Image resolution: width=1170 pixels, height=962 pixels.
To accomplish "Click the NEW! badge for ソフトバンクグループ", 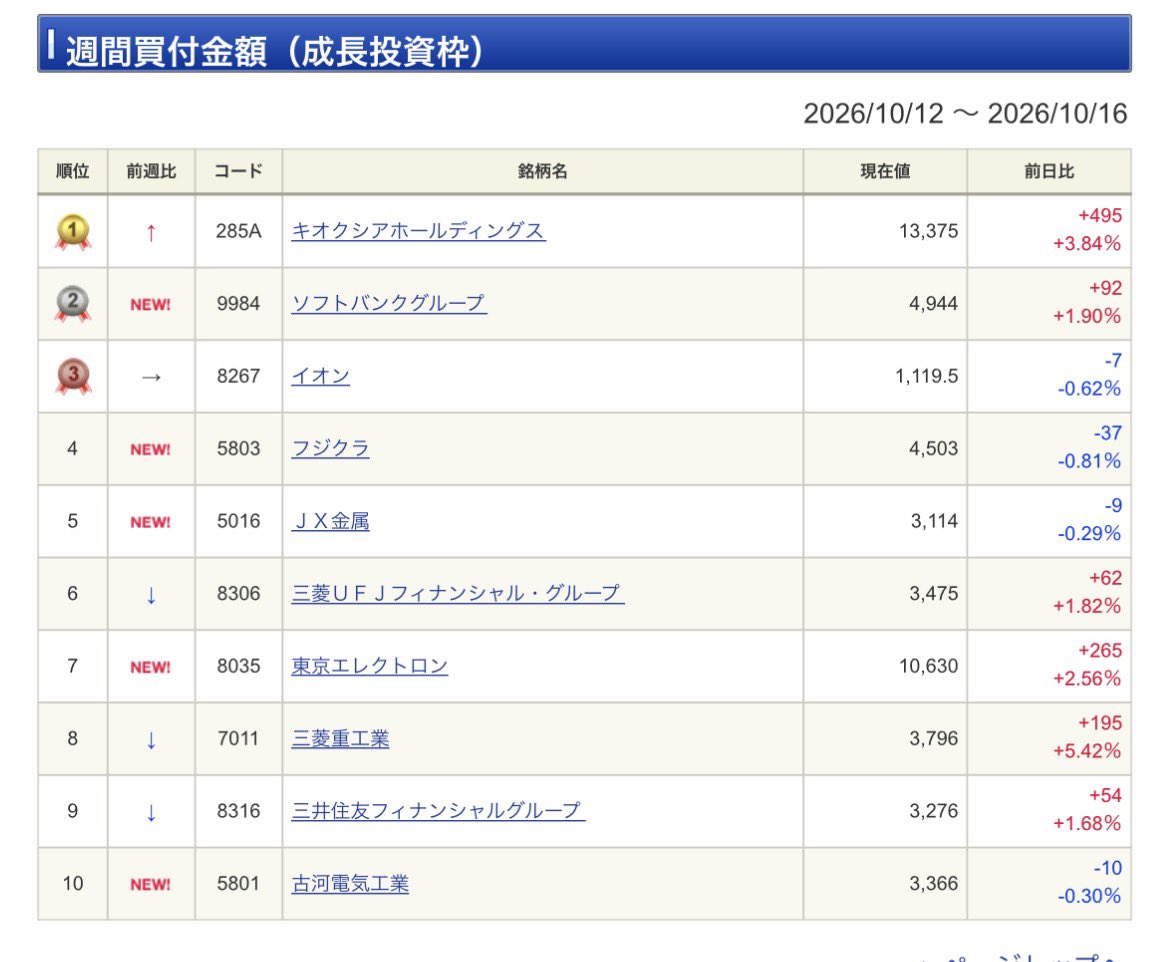I will tap(151, 304).
